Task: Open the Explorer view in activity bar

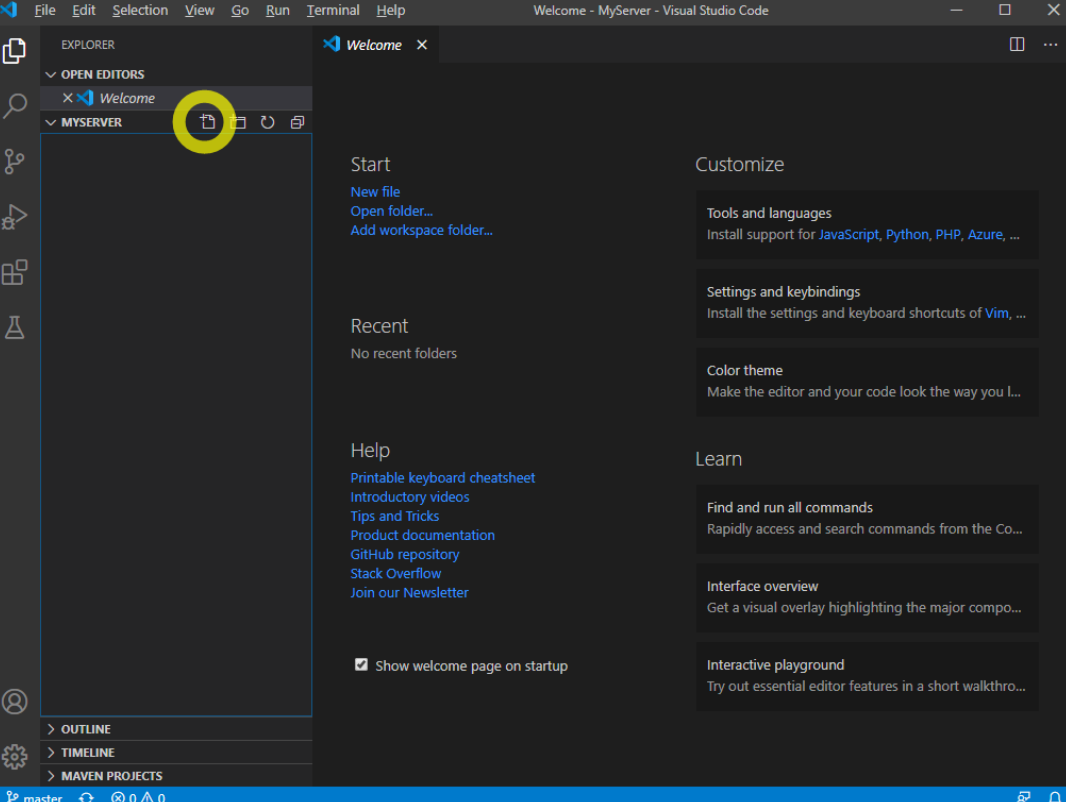Action: tap(14, 51)
